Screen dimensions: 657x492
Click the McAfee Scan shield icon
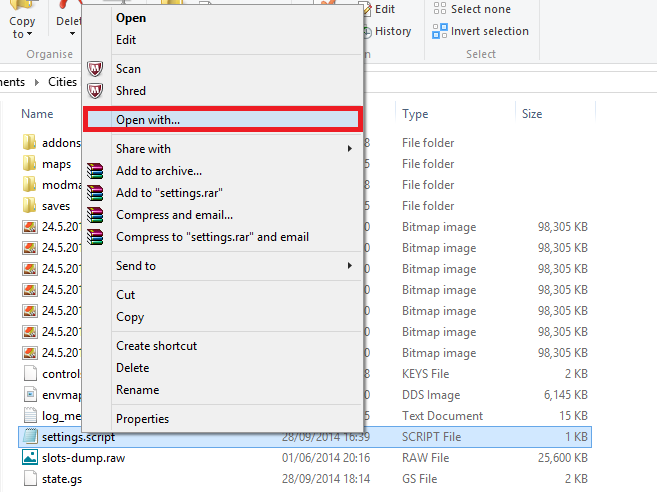pyautogui.click(x=96, y=69)
